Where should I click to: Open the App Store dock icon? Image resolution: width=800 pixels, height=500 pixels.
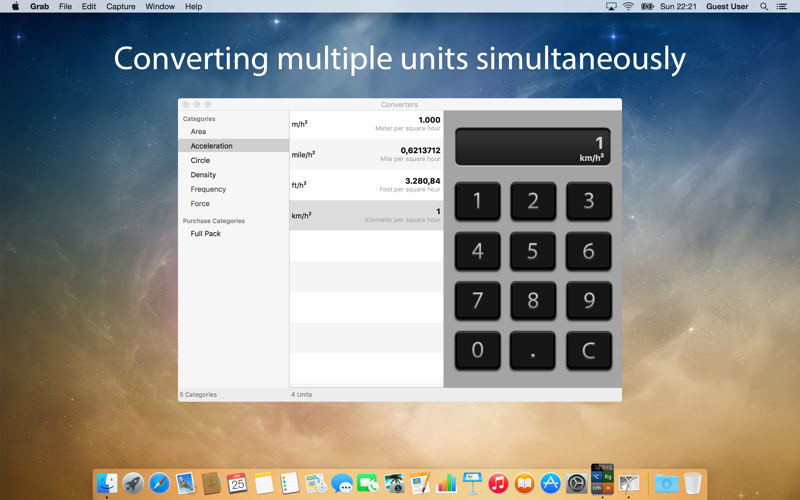tap(551, 483)
